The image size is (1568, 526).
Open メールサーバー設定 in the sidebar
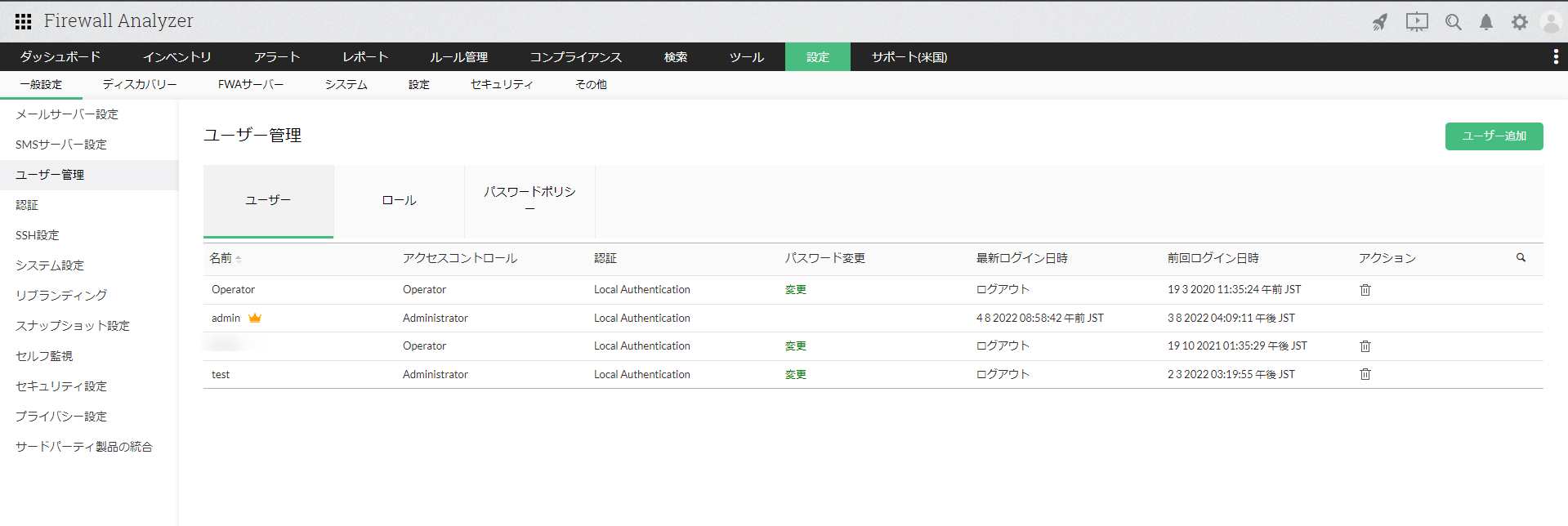67,114
